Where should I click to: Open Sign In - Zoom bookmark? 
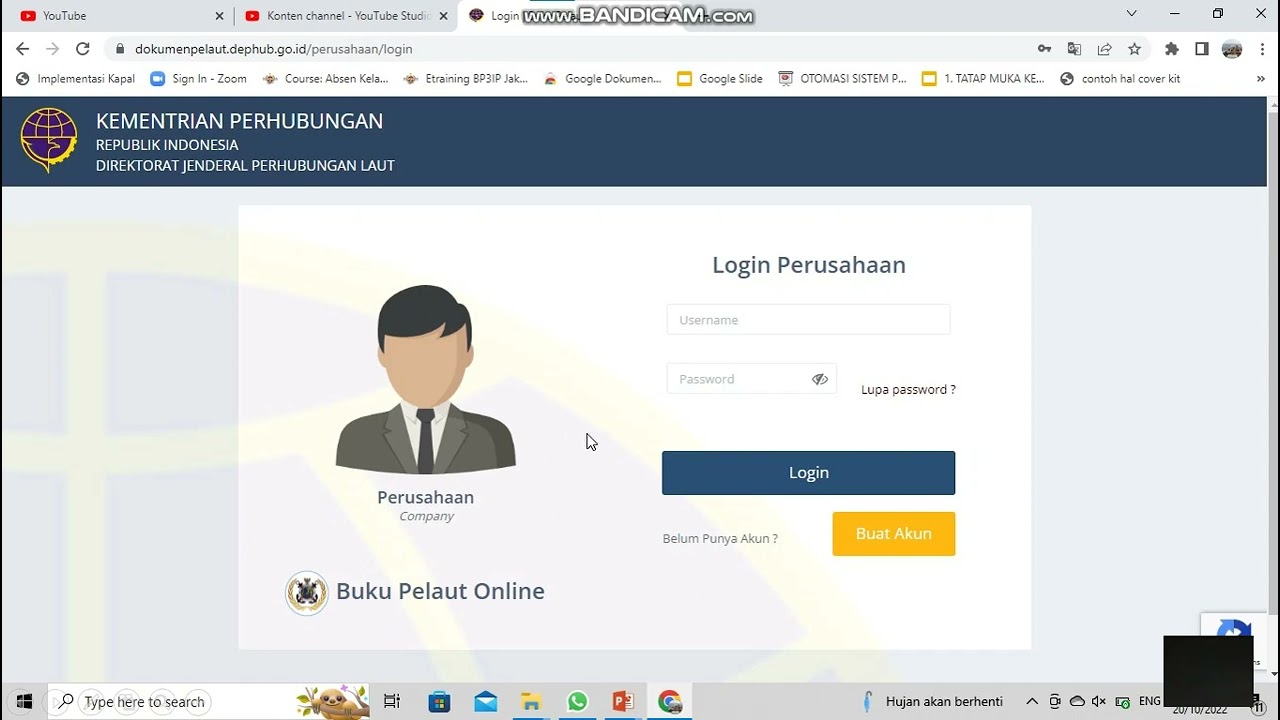pos(198,79)
